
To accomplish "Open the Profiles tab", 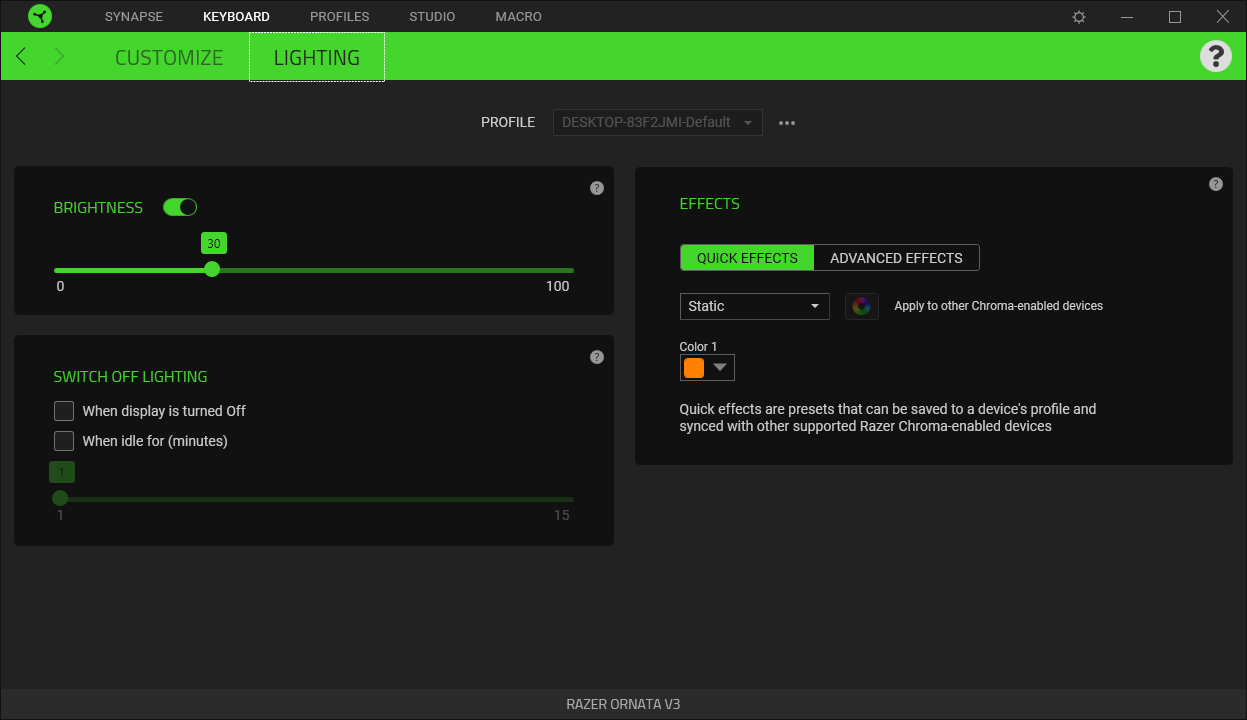I will (x=340, y=17).
